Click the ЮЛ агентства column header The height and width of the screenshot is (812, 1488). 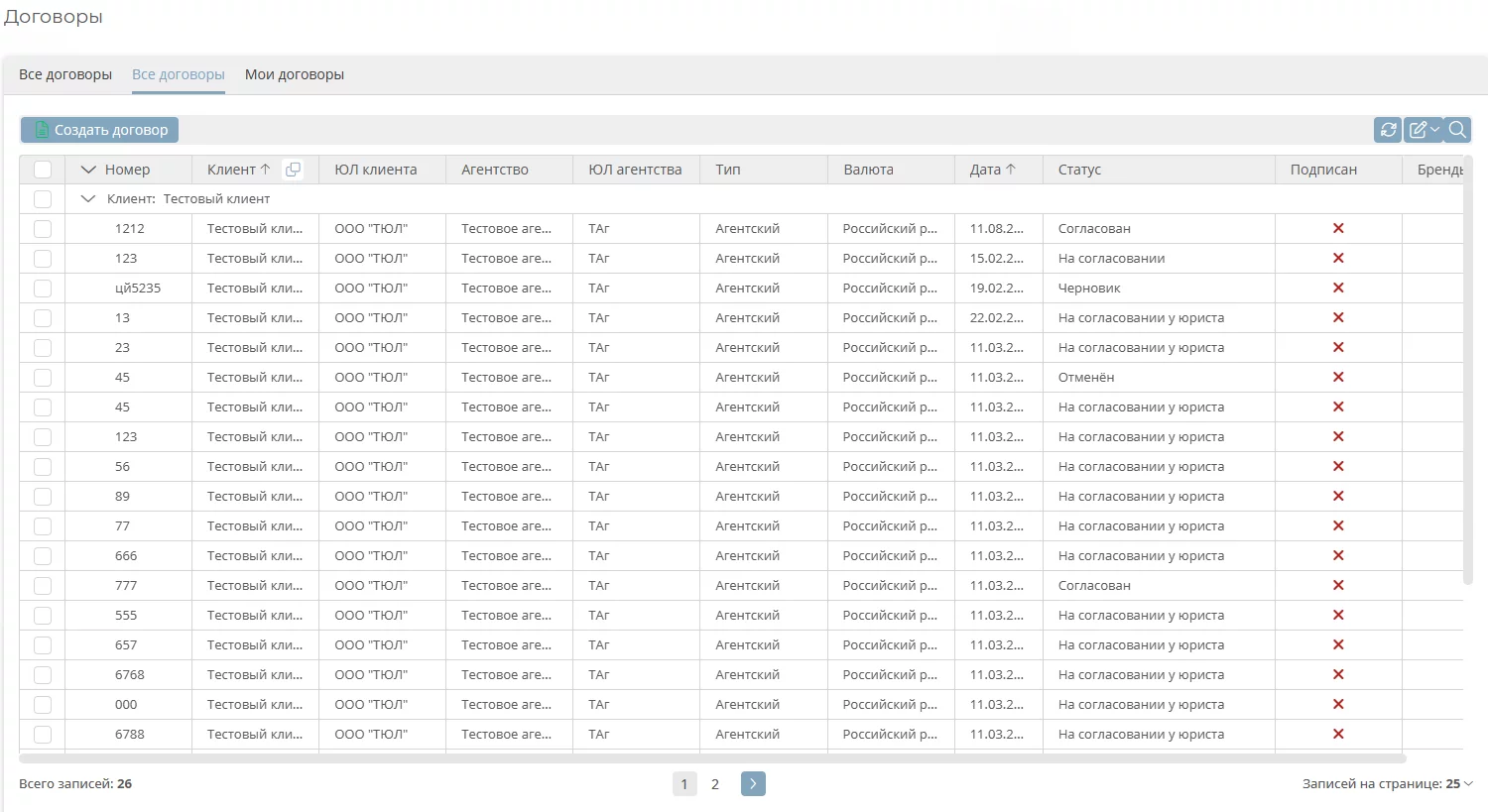(635, 170)
